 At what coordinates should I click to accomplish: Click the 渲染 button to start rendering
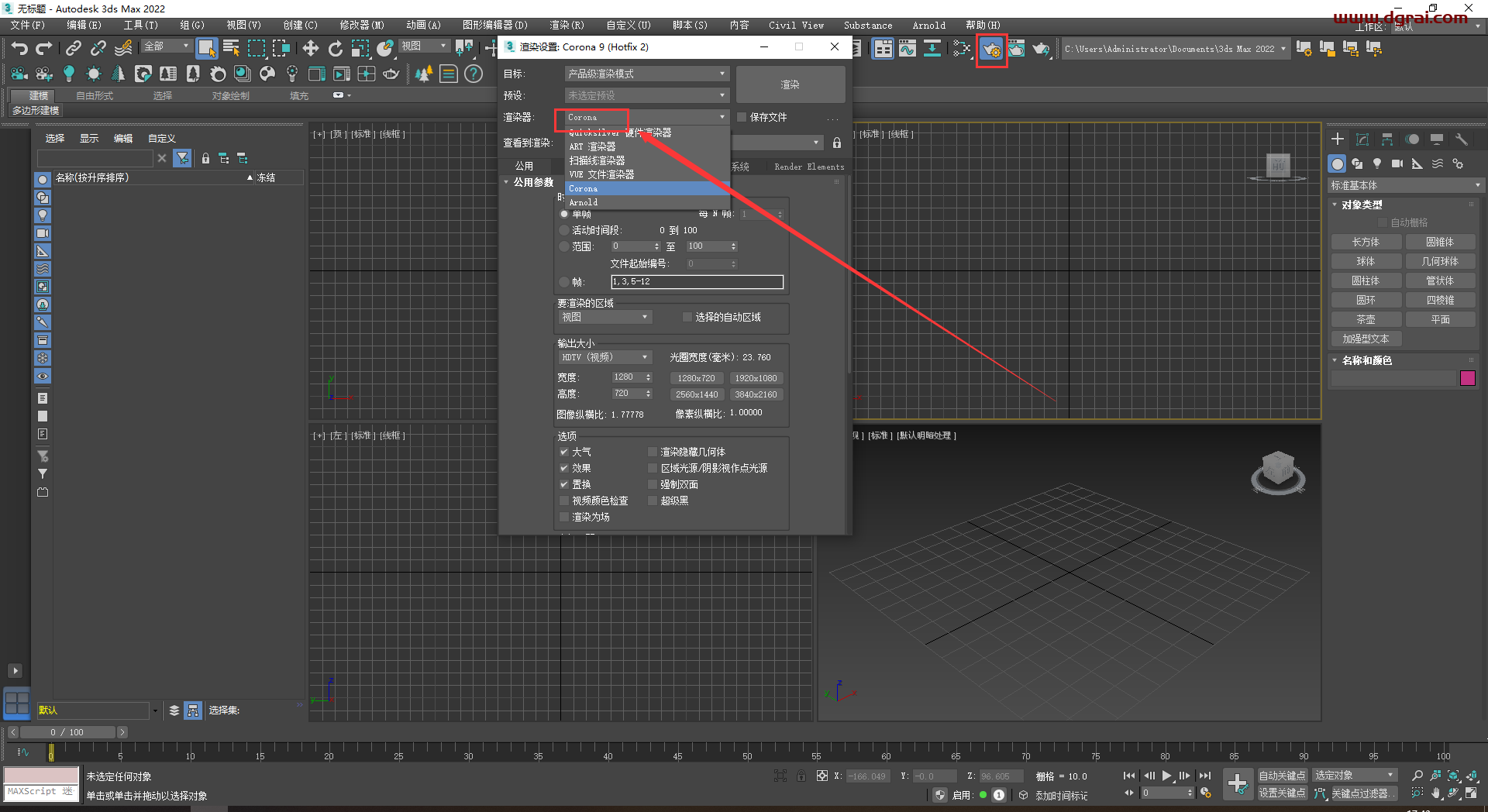pos(790,84)
